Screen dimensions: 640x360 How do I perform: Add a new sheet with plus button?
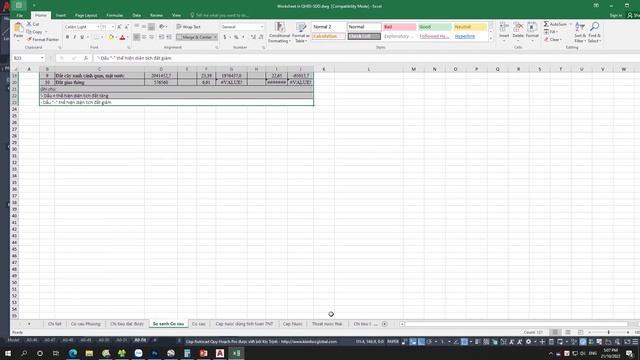click(384, 324)
